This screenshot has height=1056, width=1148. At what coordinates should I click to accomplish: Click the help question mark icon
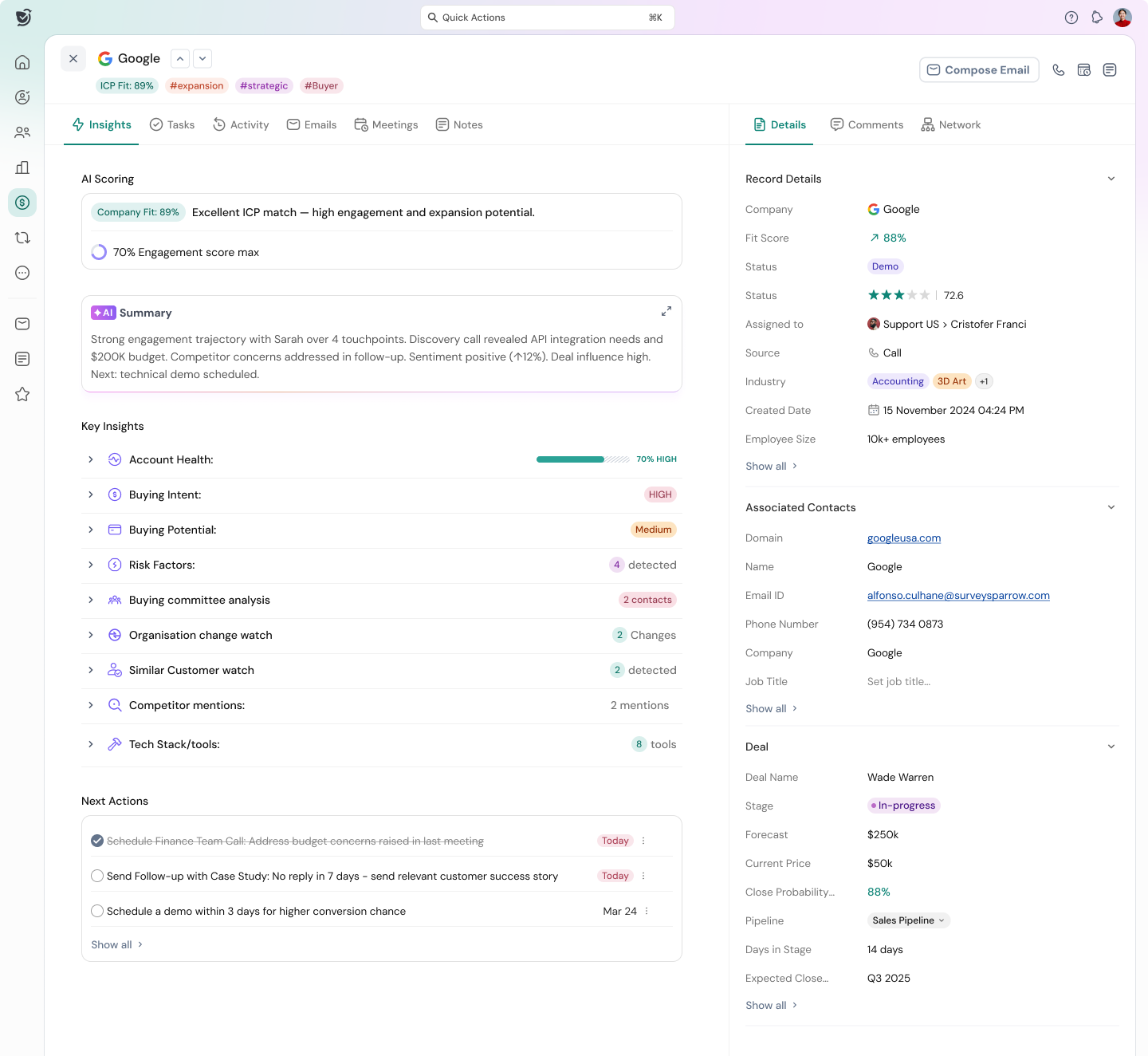click(1071, 18)
